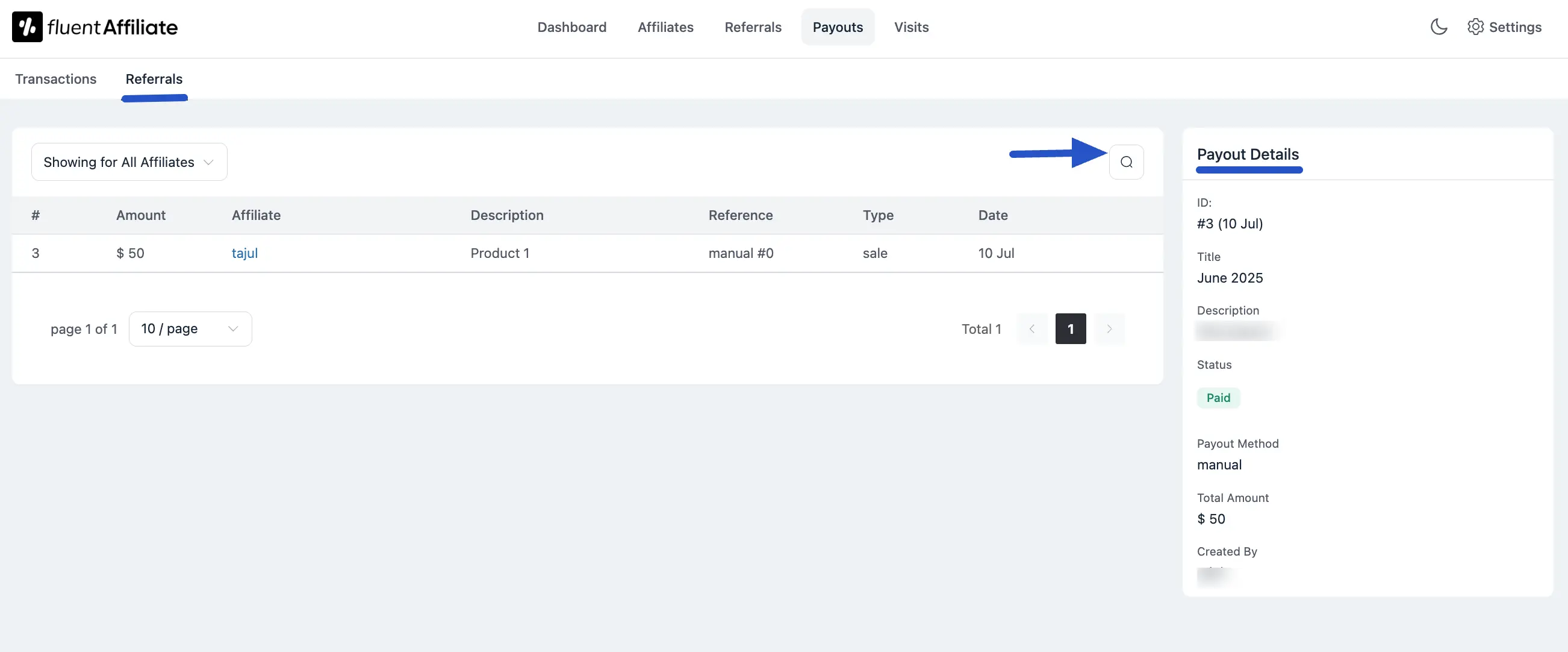This screenshot has height=652, width=1568.
Task: Open the tajul affiliate link
Action: pos(244,254)
